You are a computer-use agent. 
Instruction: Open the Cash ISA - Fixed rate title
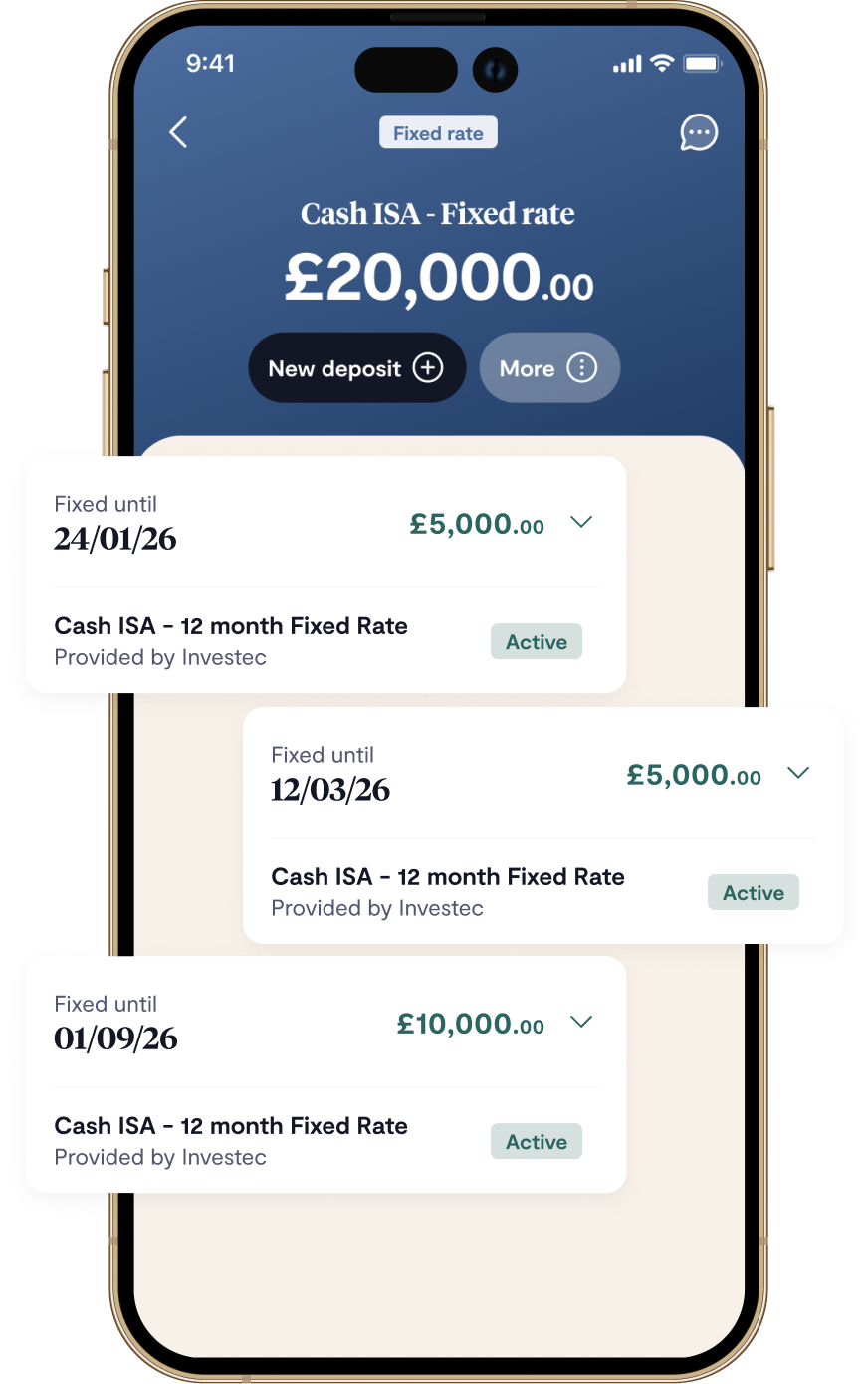[x=438, y=214]
